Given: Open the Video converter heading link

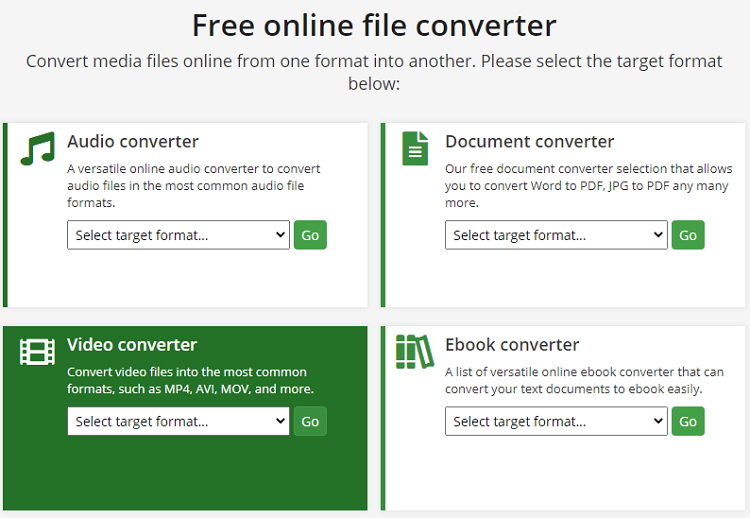Looking at the screenshot, I should [132, 345].
